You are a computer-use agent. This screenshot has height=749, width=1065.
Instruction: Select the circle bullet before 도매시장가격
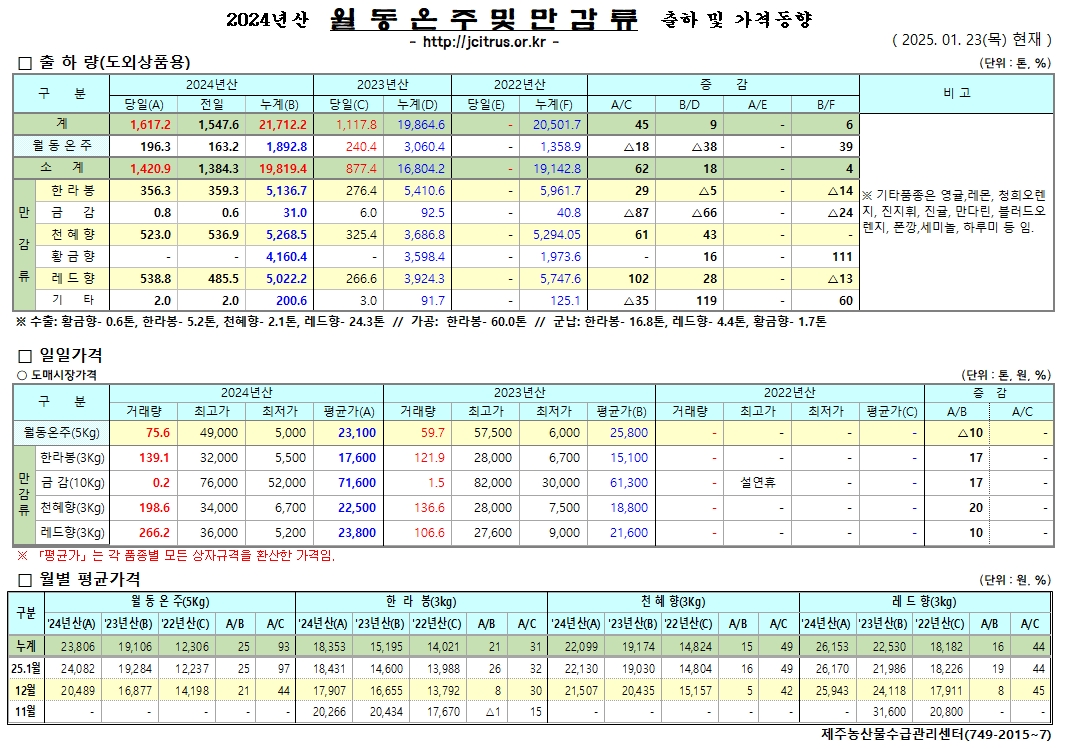pyautogui.click(x=21, y=375)
